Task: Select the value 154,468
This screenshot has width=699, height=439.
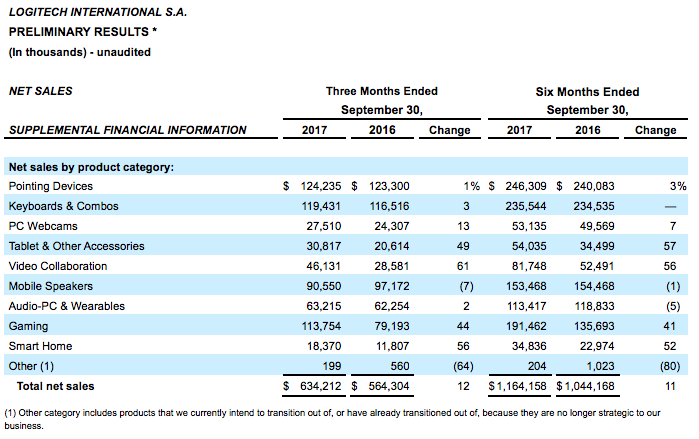Action: 594,286
